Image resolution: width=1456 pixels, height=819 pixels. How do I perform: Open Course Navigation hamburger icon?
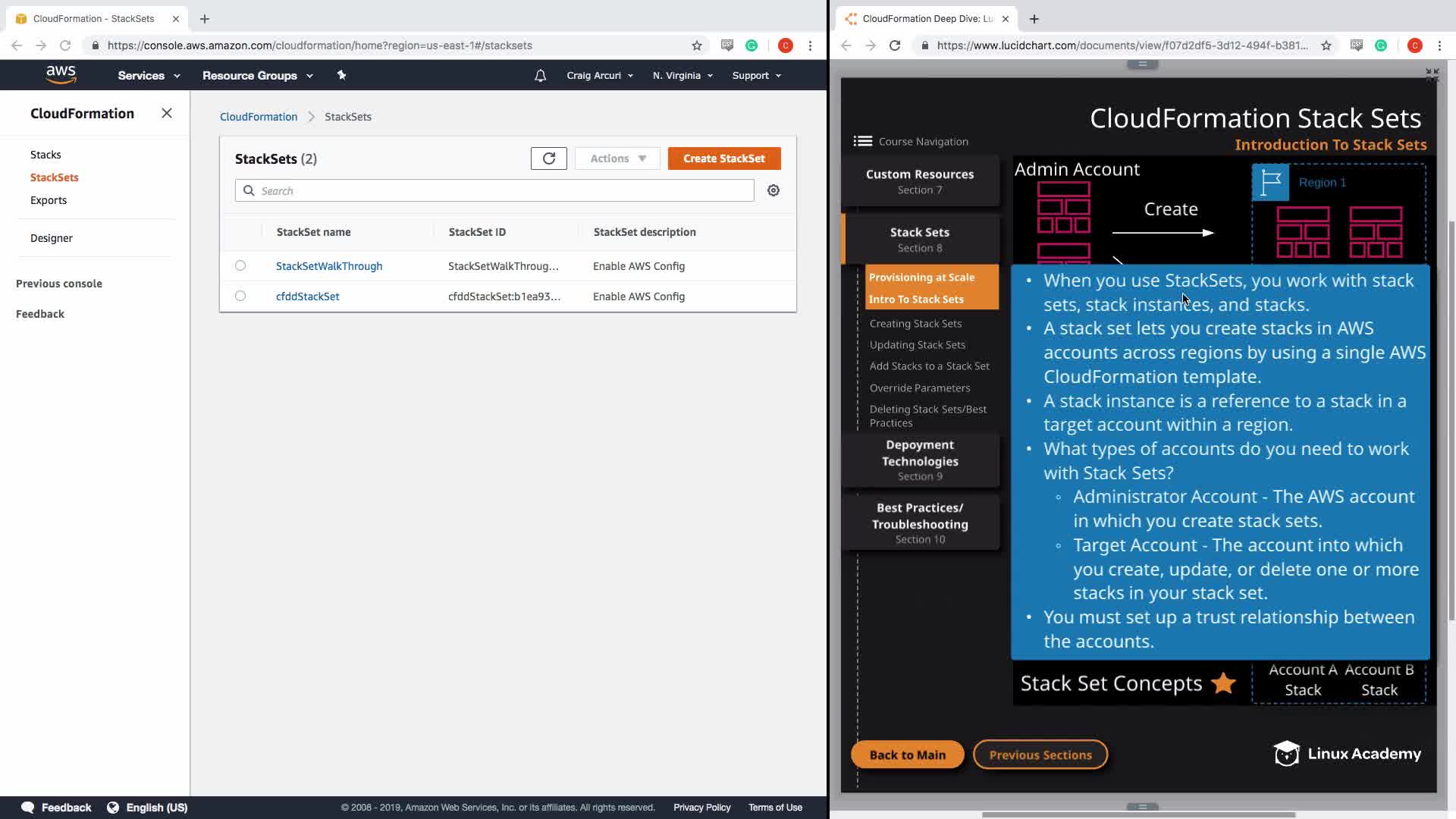point(862,141)
